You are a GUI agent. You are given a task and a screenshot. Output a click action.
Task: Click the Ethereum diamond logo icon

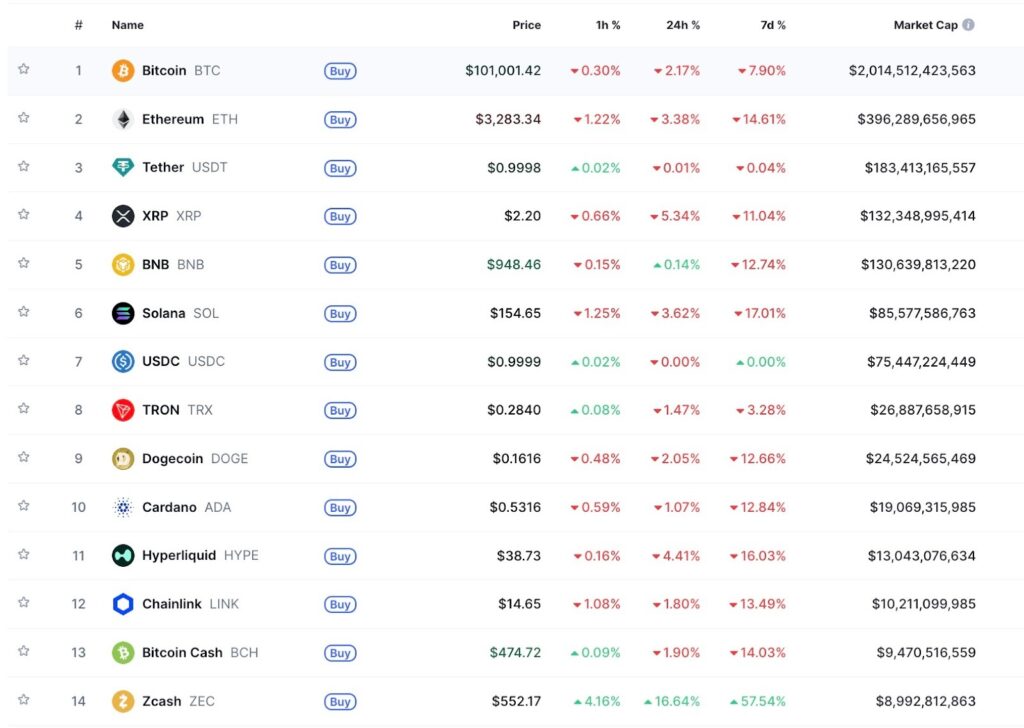point(123,120)
